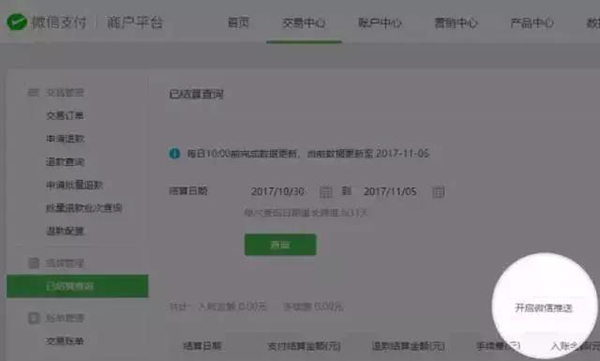Viewport: 600px width, 361px height.
Task: Open the end date calendar icon
Action: [x=438, y=191]
